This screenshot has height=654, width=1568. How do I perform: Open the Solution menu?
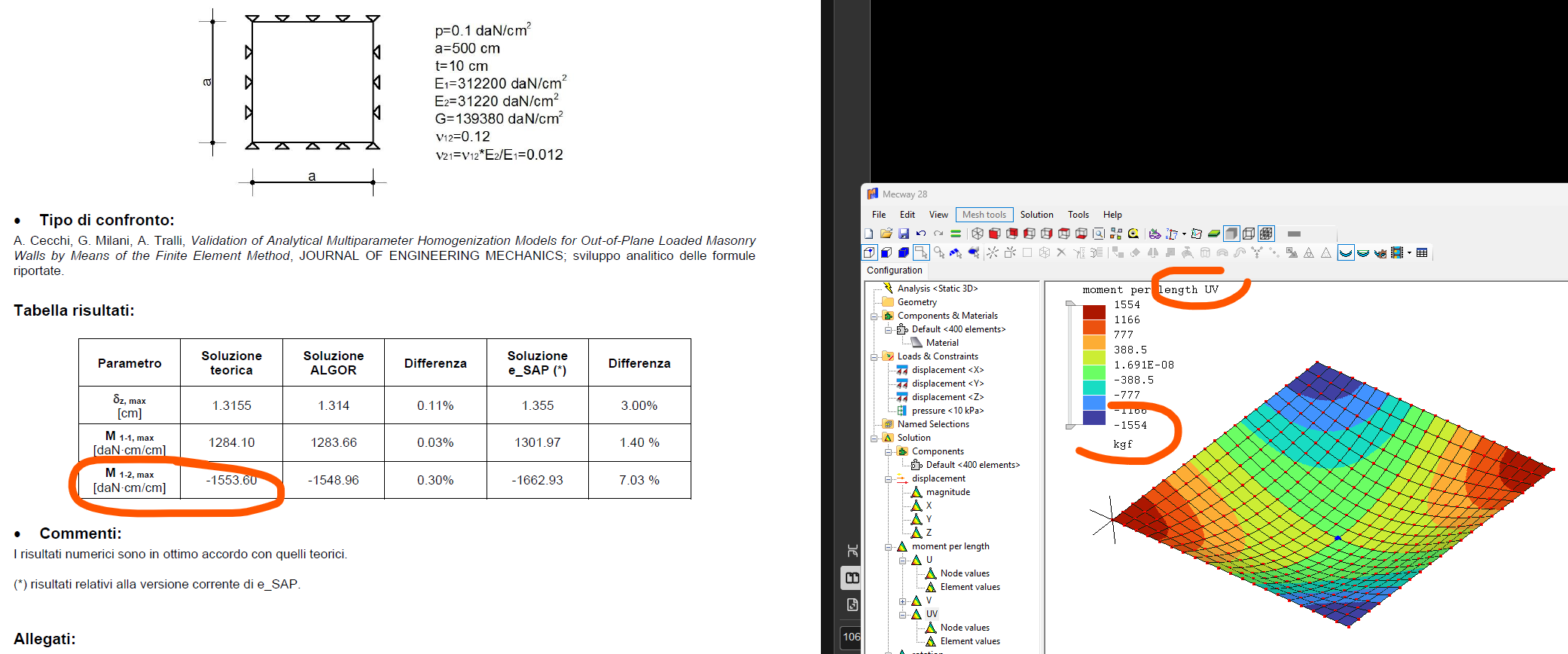pyautogui.click(x=1036, y=215)
